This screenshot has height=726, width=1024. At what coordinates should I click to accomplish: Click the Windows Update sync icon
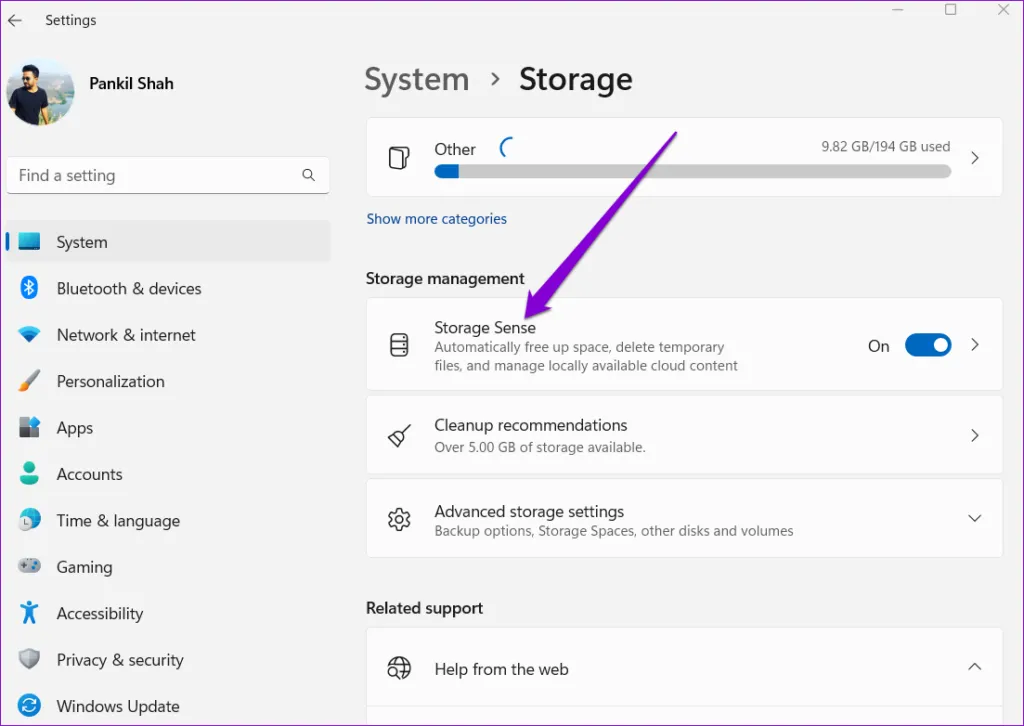point(29,706)
